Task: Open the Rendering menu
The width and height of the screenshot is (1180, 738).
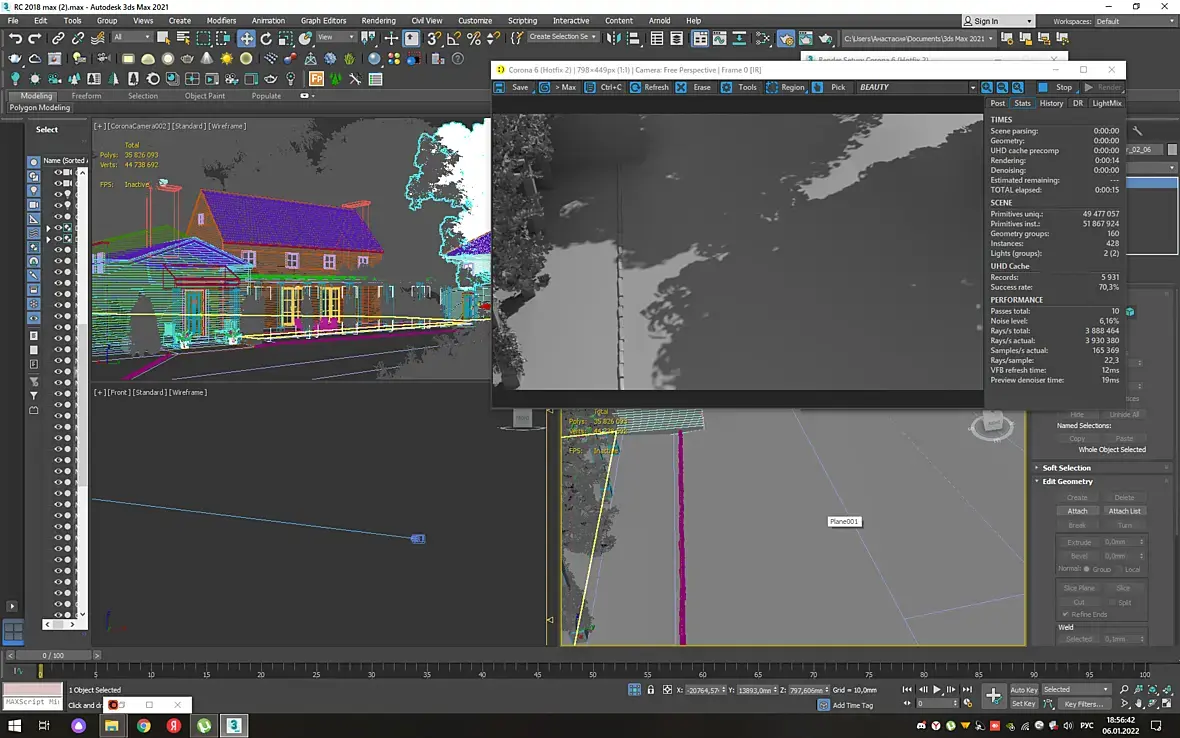Action: pyautogui.click(x=378, y=20)
